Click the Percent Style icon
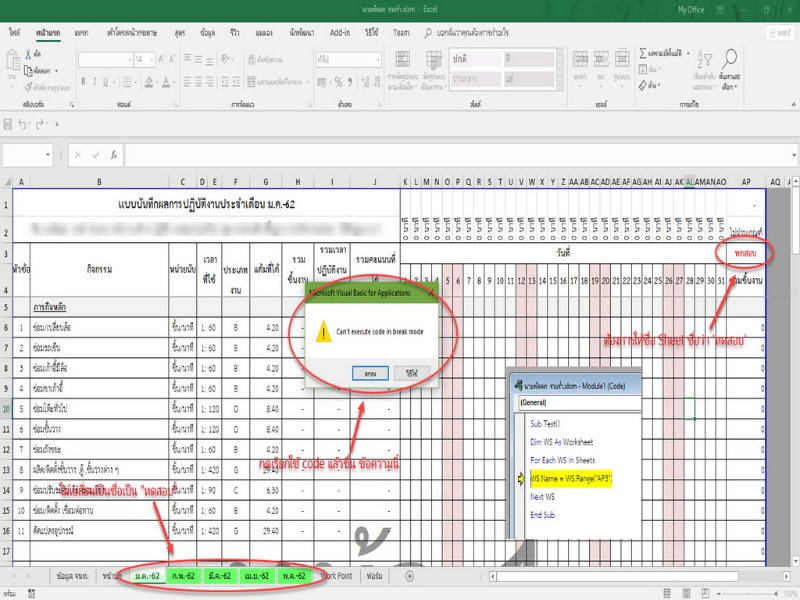The height and width of the screenshot is (600, 800). (x=338, y=81)
